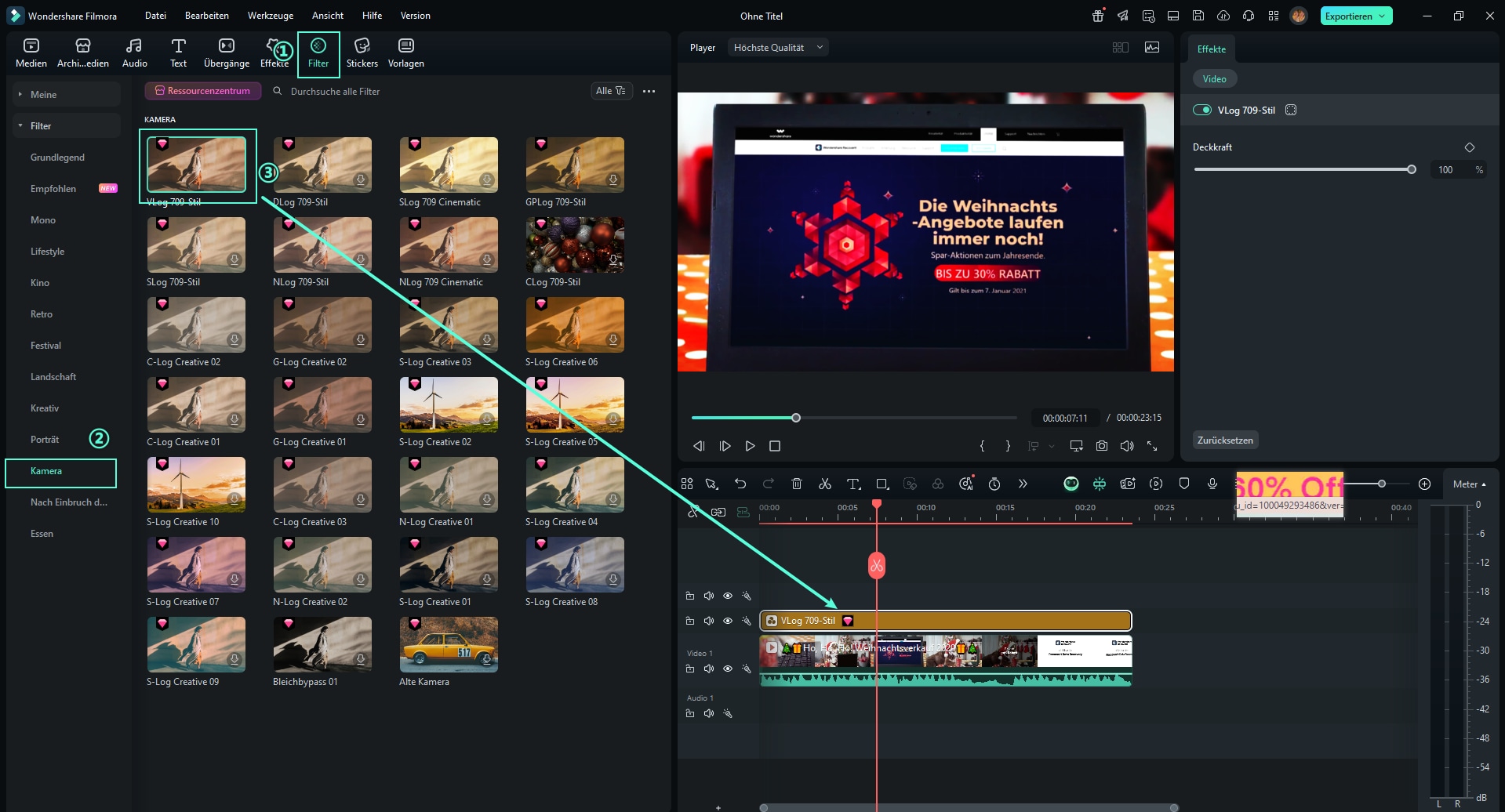The height and width of the screenshot is (812, 1505).
Task: Open the Text titles tab
Action: coord(179,53)
